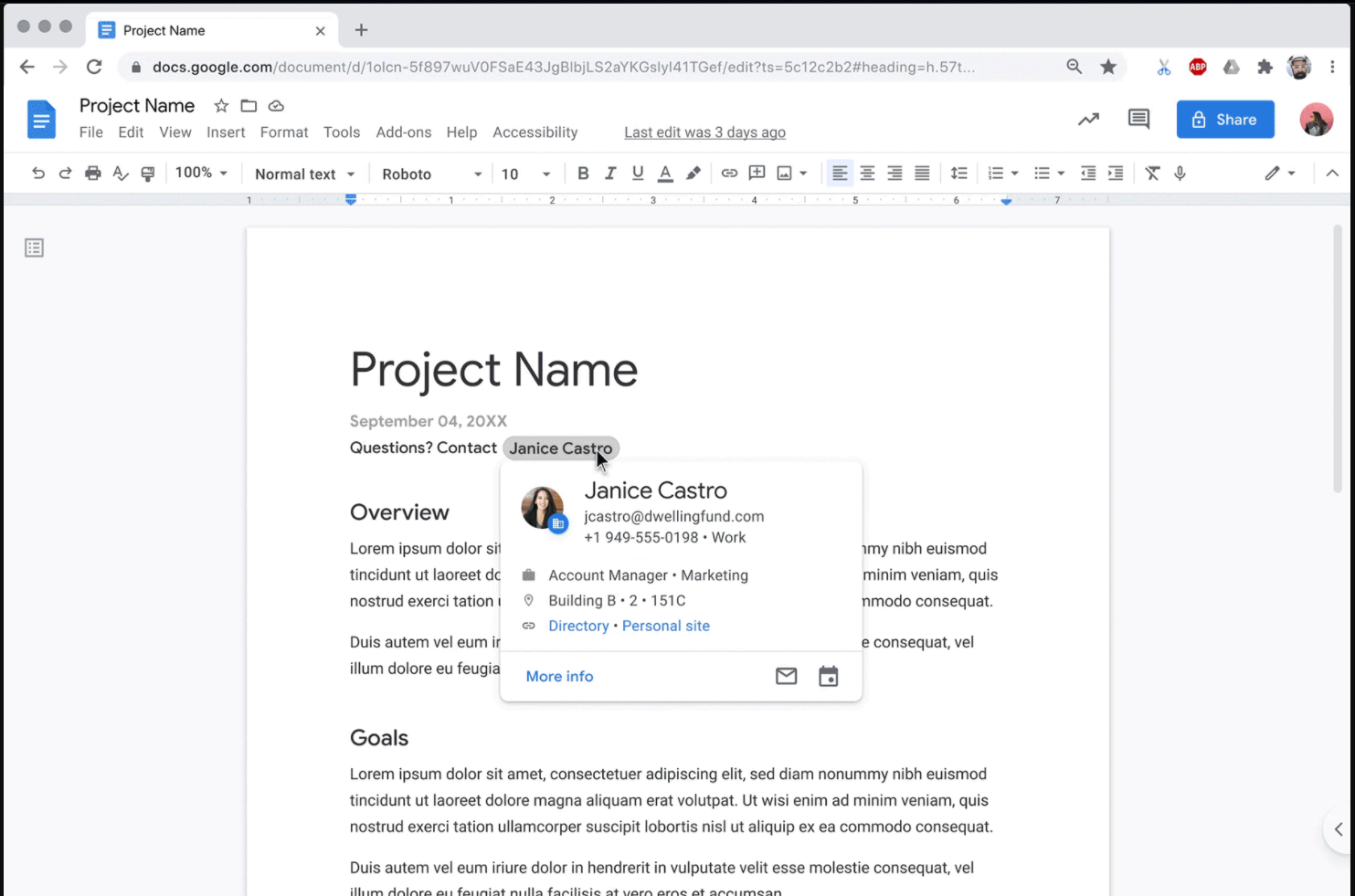The height and width of the screenshot is (896, 1355).
Task: Expand numbered list style dropdown
Action: (x=1015, y=173)
